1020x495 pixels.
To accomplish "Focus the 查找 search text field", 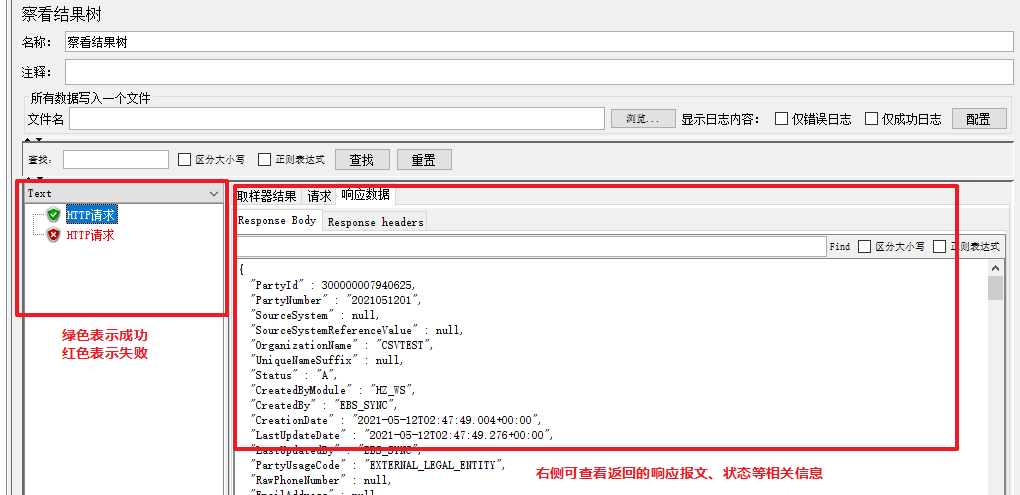I will click(116, 159).
